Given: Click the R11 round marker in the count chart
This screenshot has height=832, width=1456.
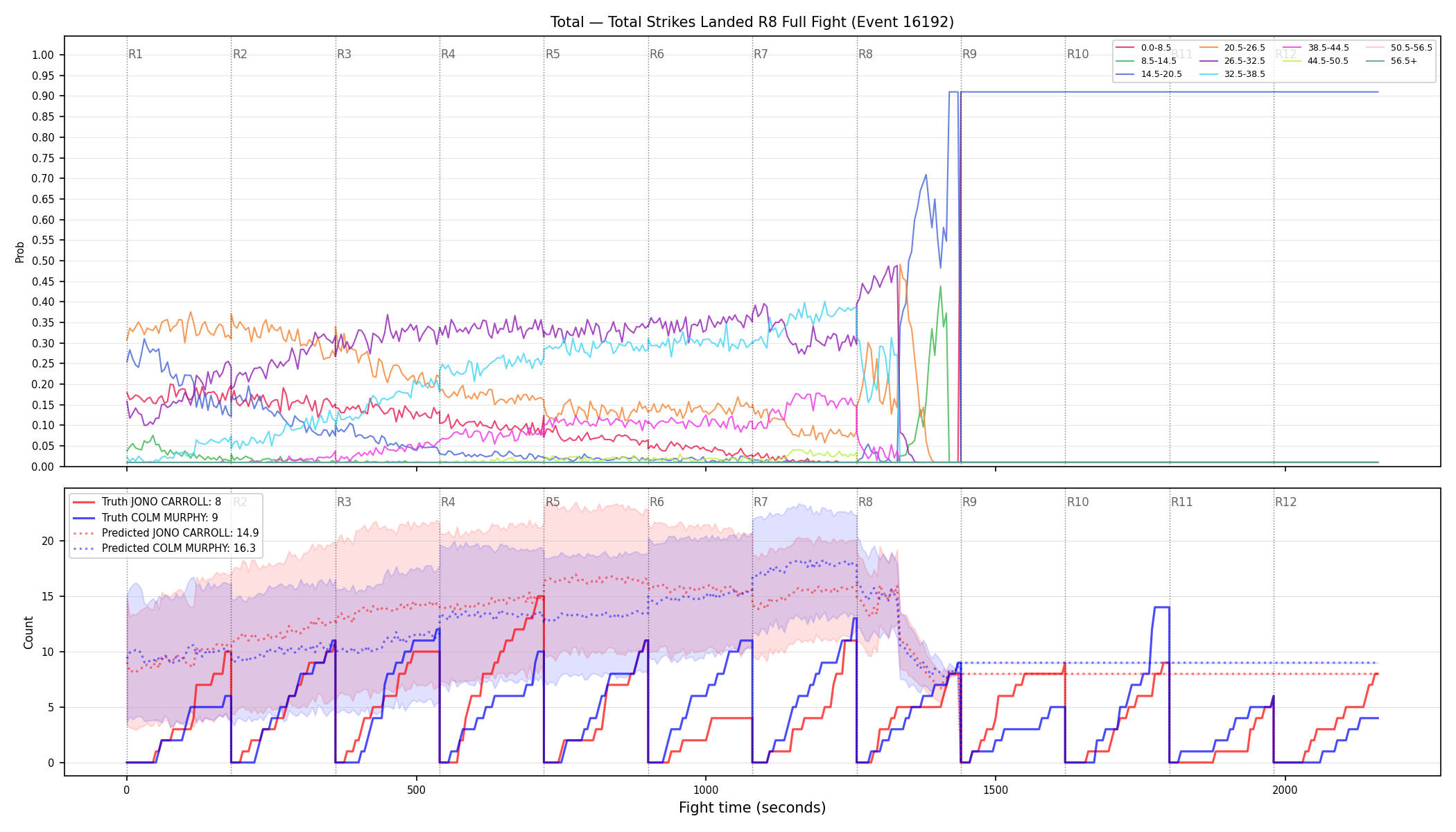Looking at the screenshot, I should tap(1182, 502).
